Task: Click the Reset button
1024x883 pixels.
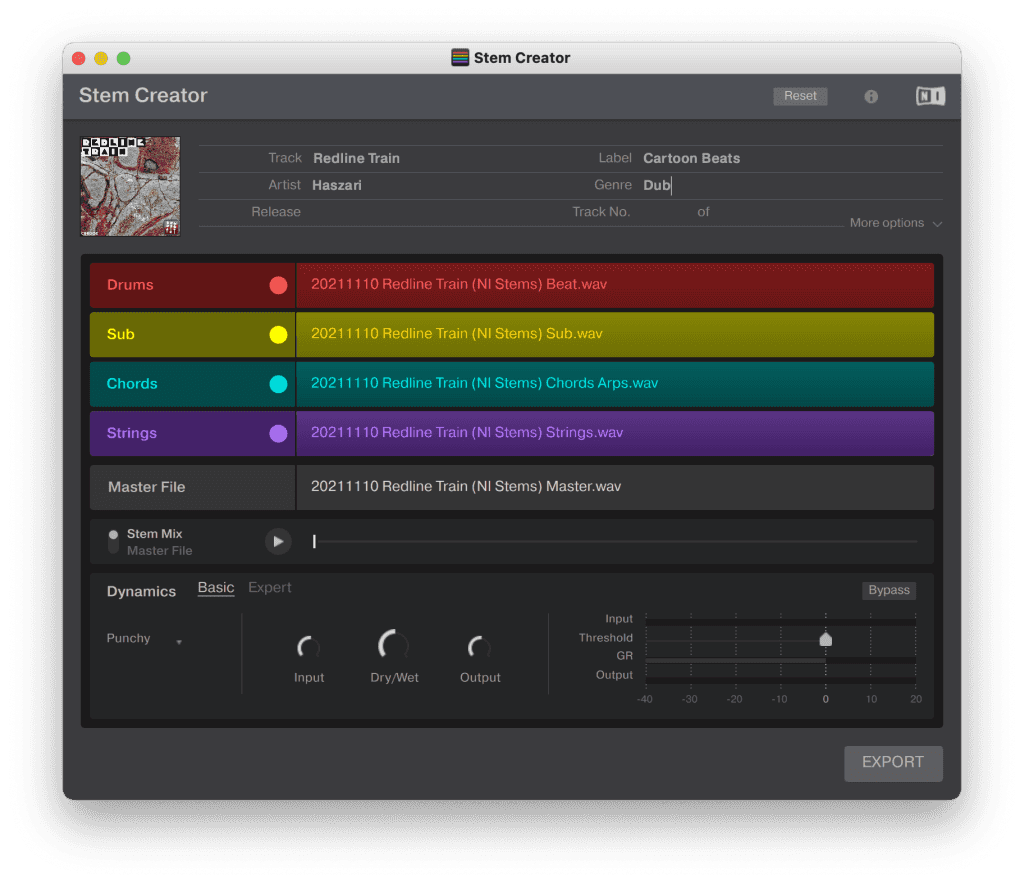Action: pos(800,96)
